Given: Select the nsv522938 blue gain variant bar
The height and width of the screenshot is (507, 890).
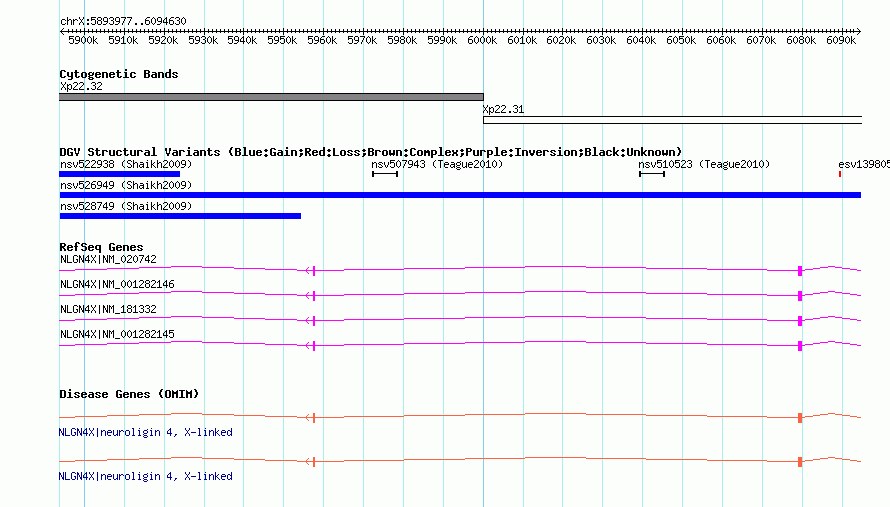Looking at the screenshot, I should coord(120,174).
